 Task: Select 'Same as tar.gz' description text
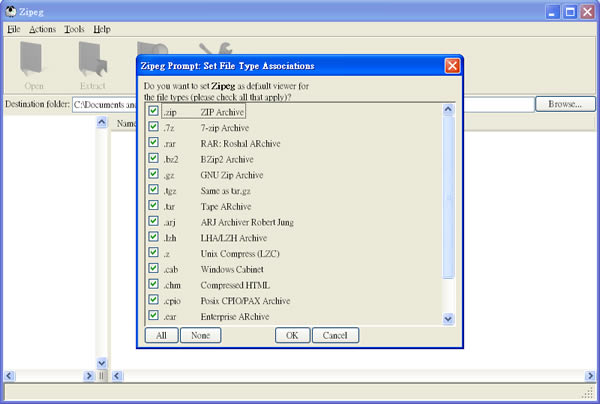(225, 191)
